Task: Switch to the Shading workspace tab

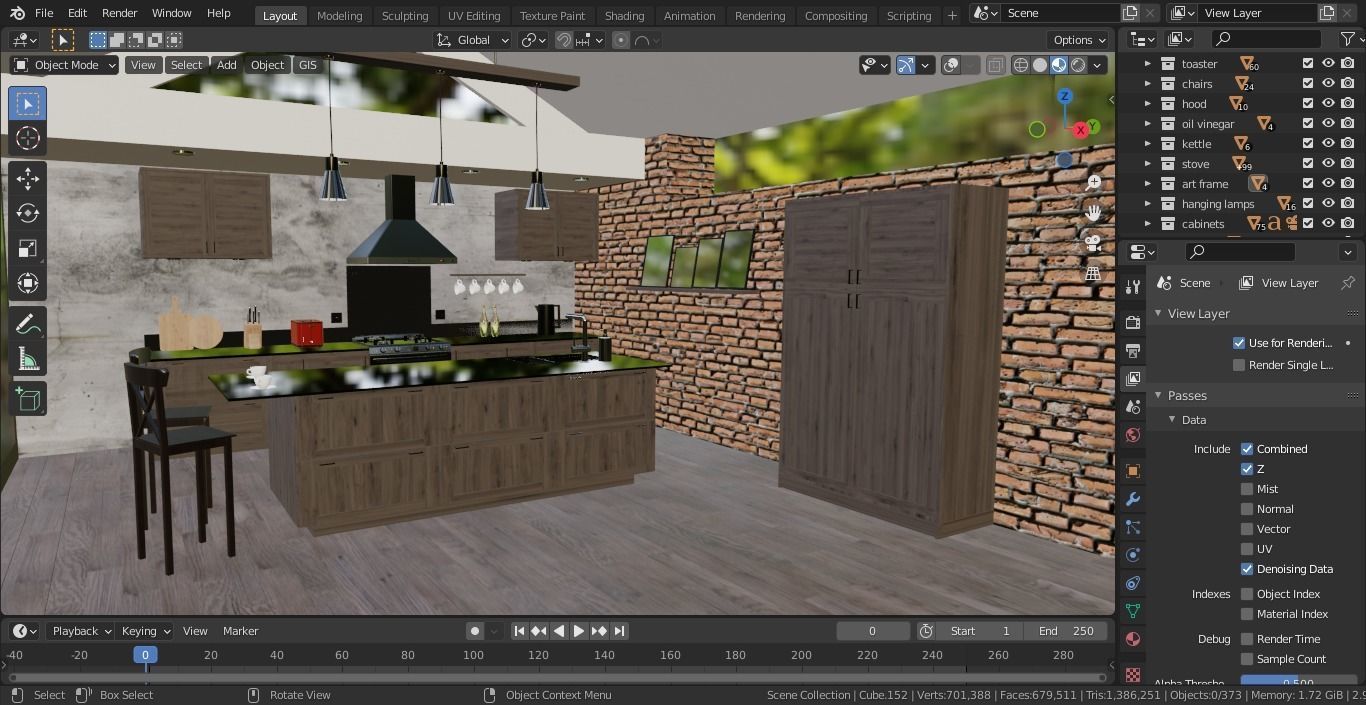Action: point(624,15)
